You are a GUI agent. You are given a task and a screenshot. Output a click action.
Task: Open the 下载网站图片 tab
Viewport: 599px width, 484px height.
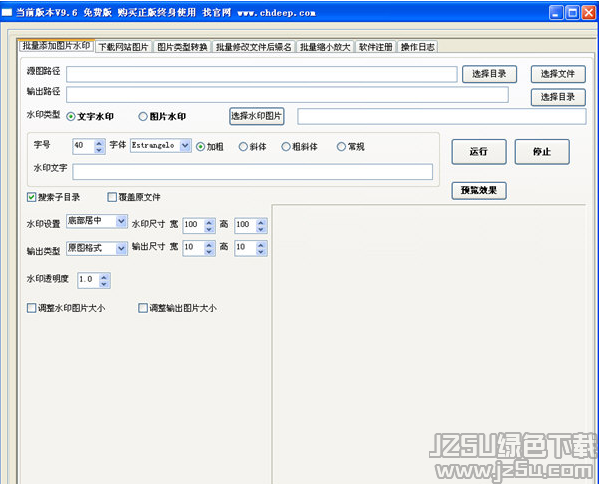123,47
